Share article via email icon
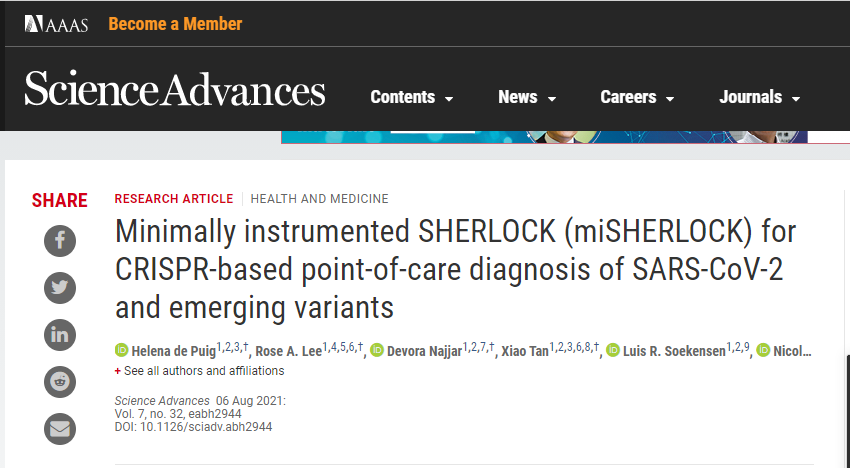The image size is (850, 468). click(x=60, y=429)
